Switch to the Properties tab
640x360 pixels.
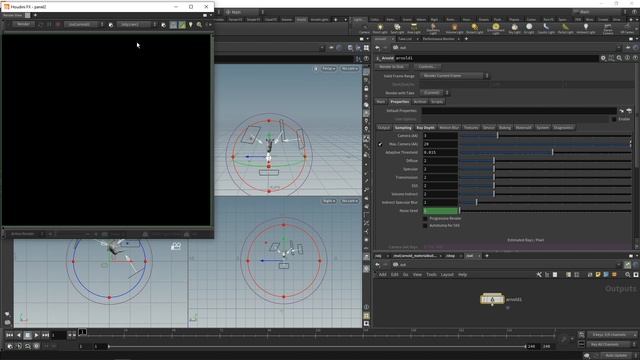[400, 102]
